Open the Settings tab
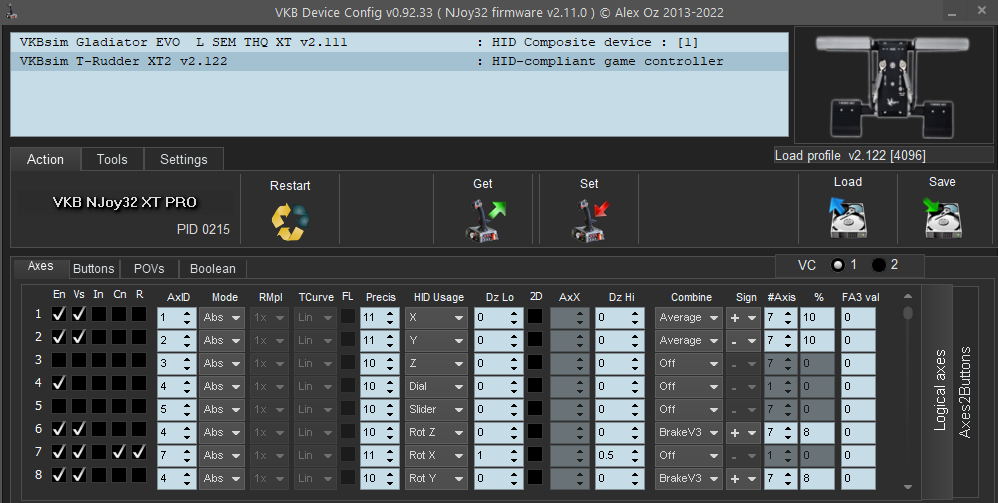 coord(183,159)
